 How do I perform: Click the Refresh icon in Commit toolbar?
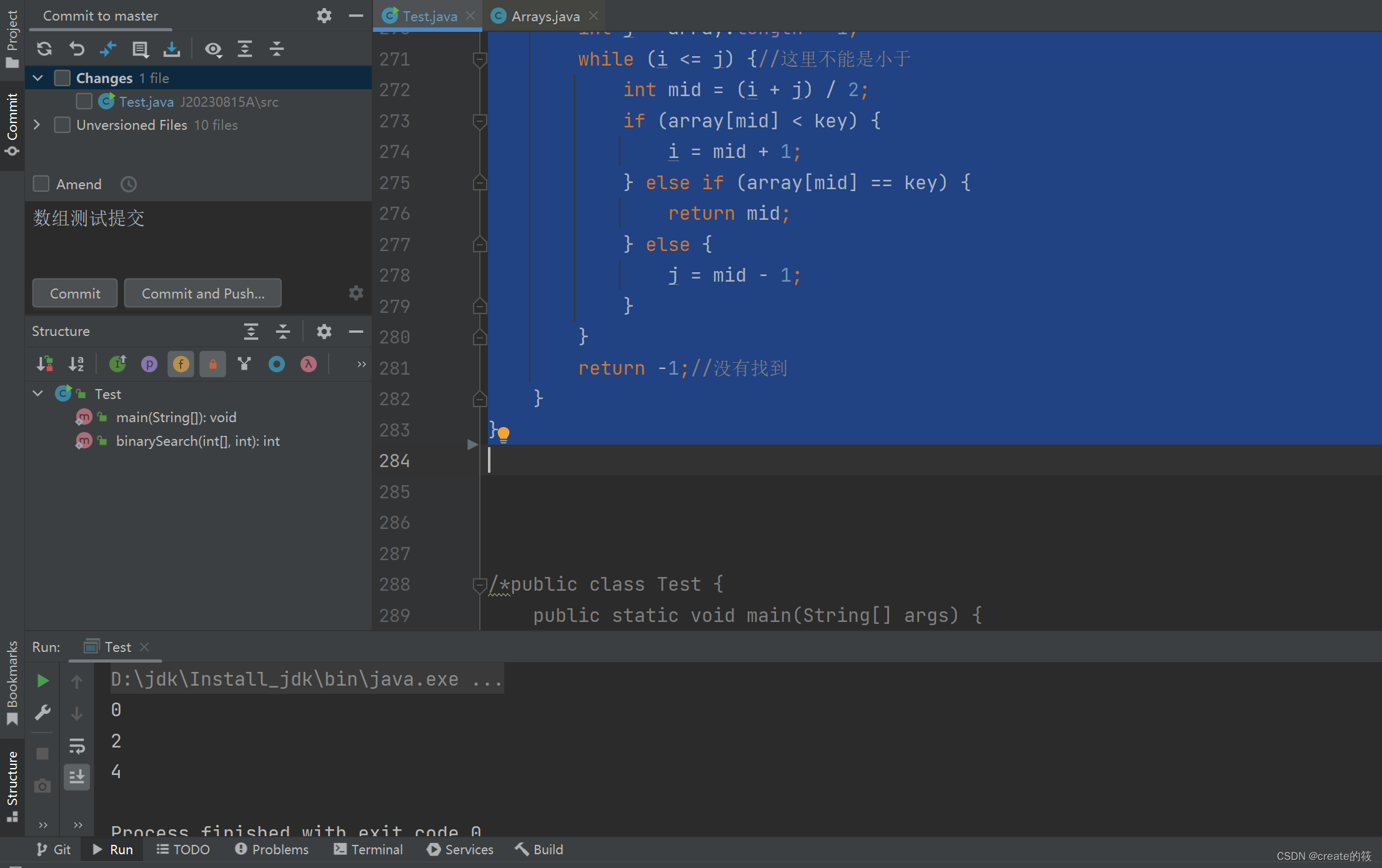(44, 49)
